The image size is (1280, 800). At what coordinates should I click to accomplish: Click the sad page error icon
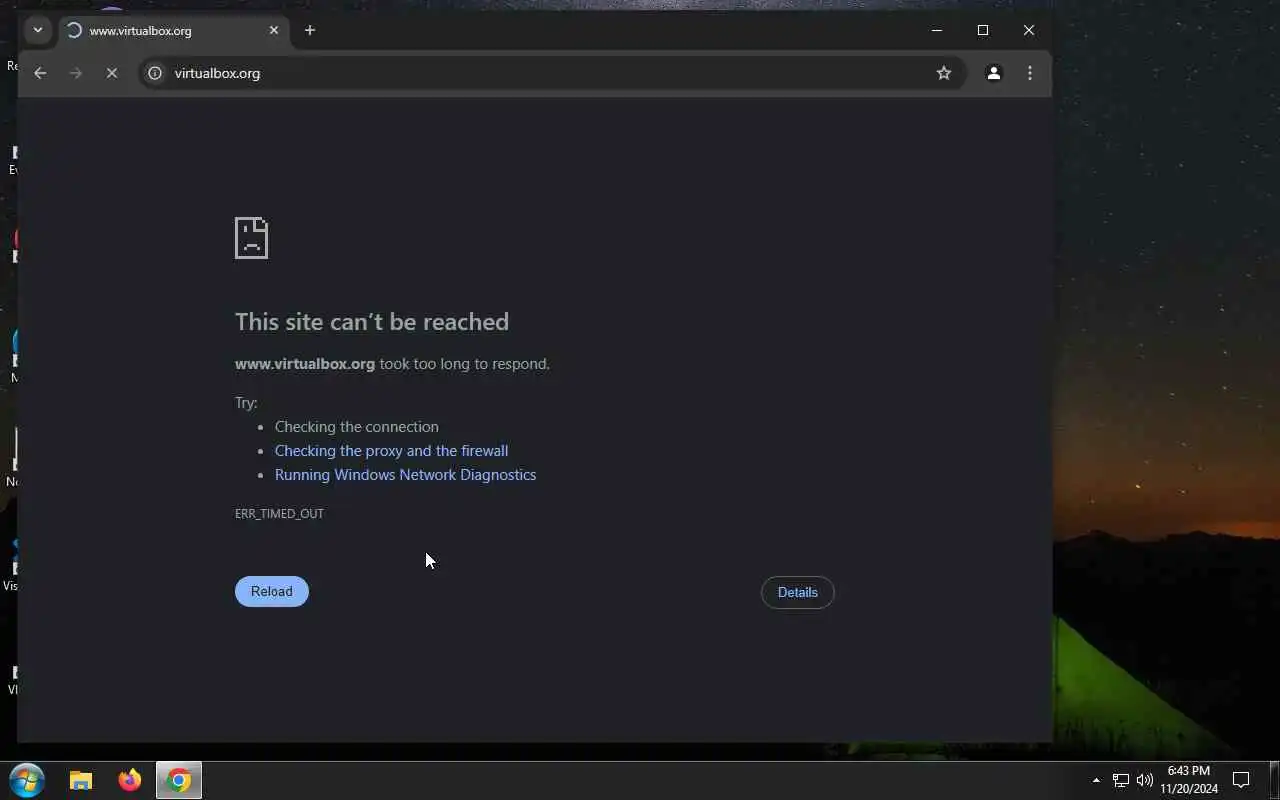251,238
